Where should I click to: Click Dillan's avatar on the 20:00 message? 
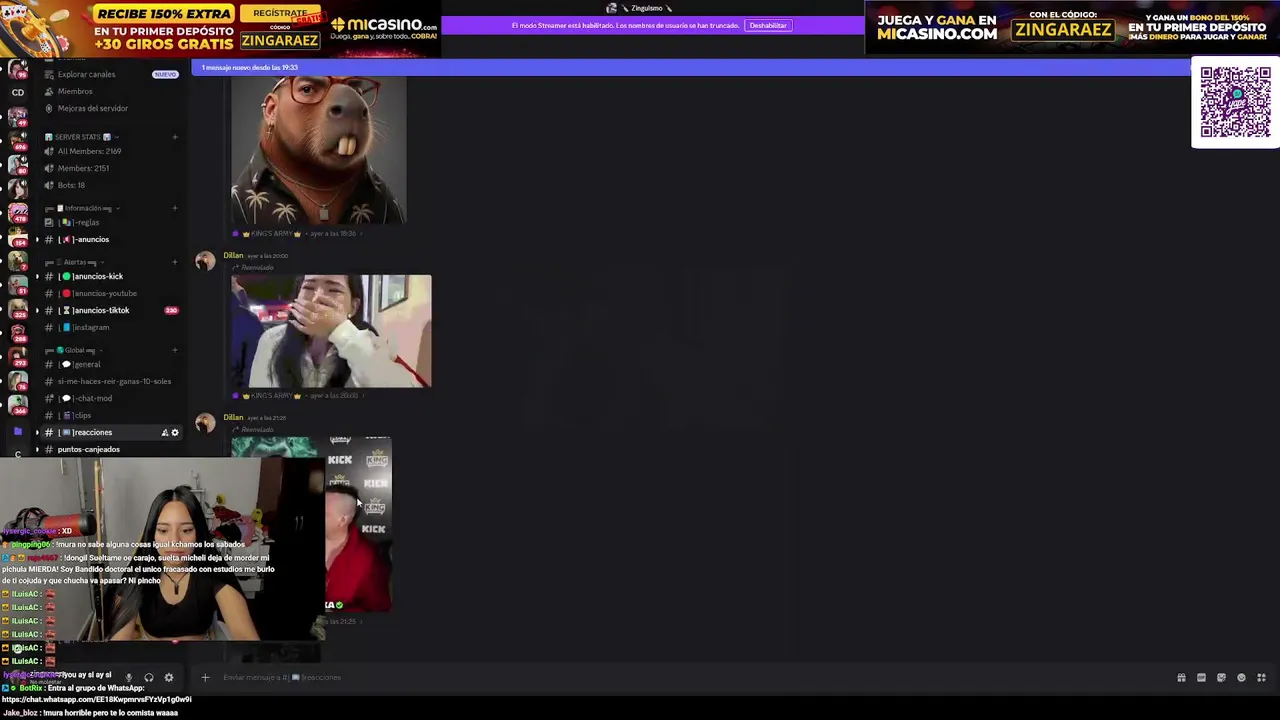coord(205,261)
